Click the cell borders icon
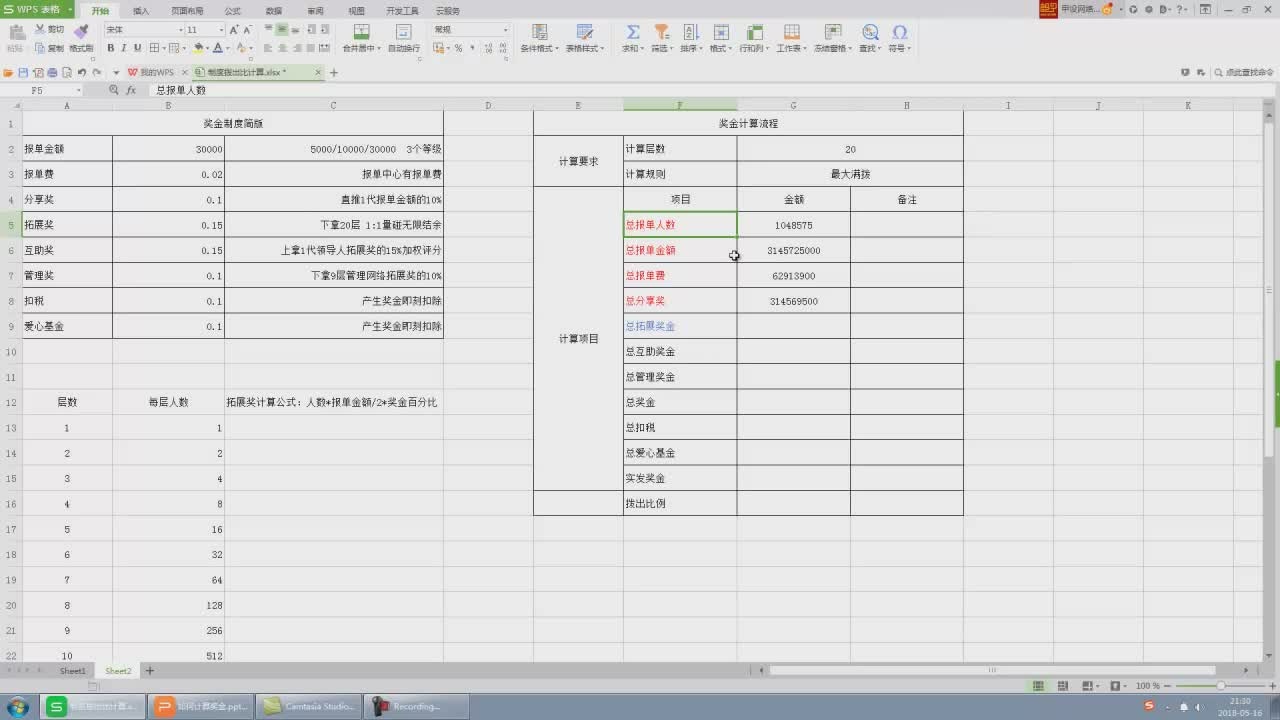This screenshot has height=720, width=1280. click(155, 48)
